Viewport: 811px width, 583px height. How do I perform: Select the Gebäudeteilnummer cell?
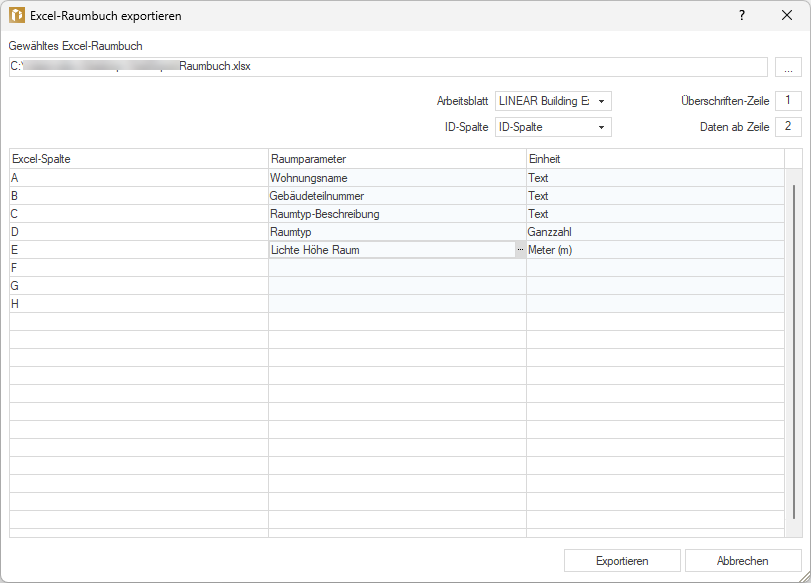coord(397,196)
